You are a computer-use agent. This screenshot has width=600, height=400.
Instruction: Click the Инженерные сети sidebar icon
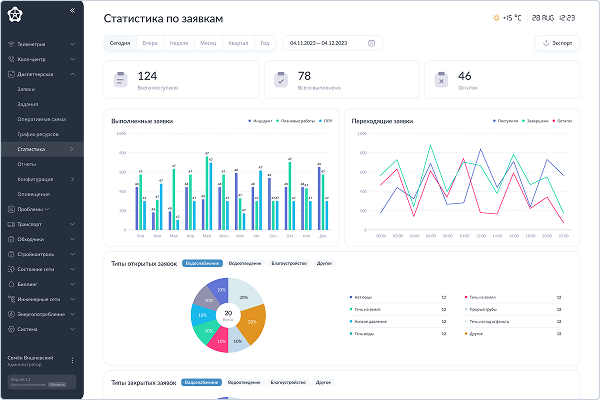coord(11,299)
